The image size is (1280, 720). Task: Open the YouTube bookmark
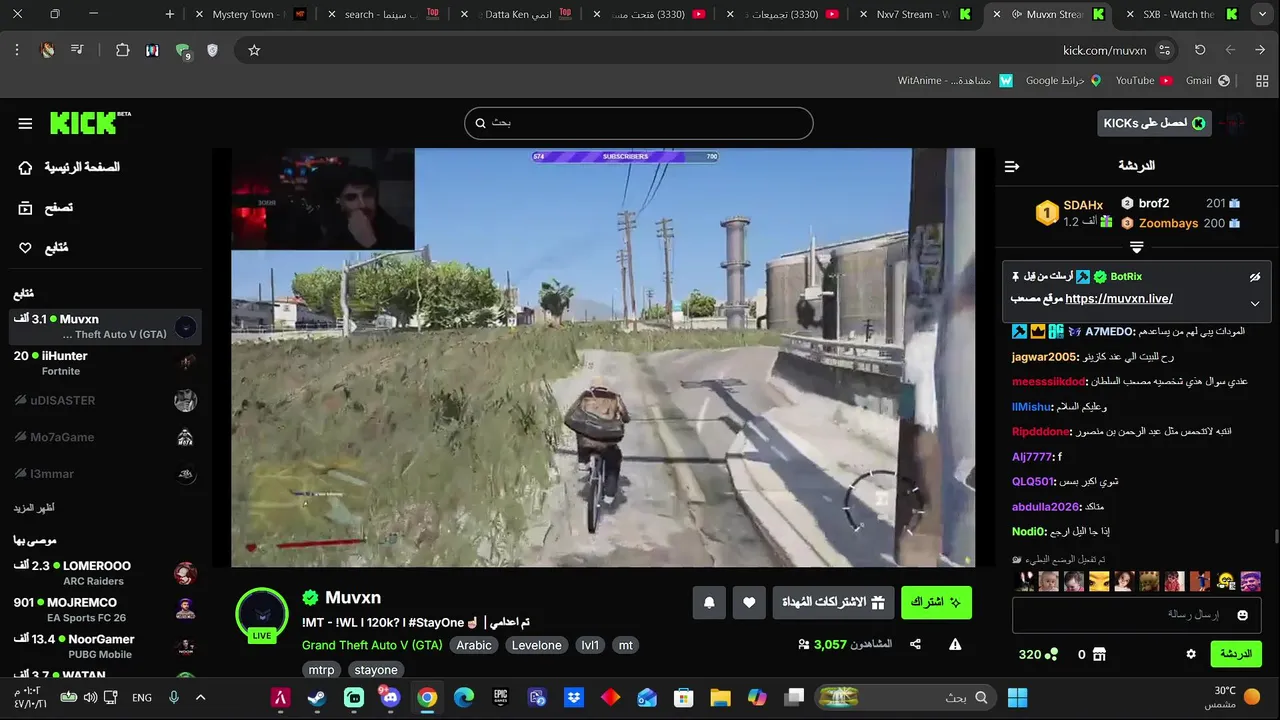[x=1144, y=81]
